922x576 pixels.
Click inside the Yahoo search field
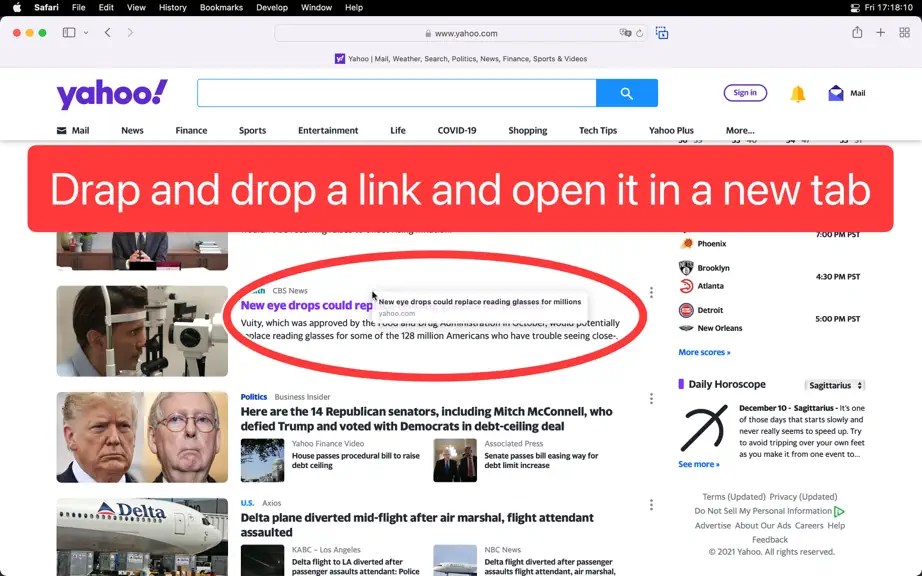click(x=397, y=93)
